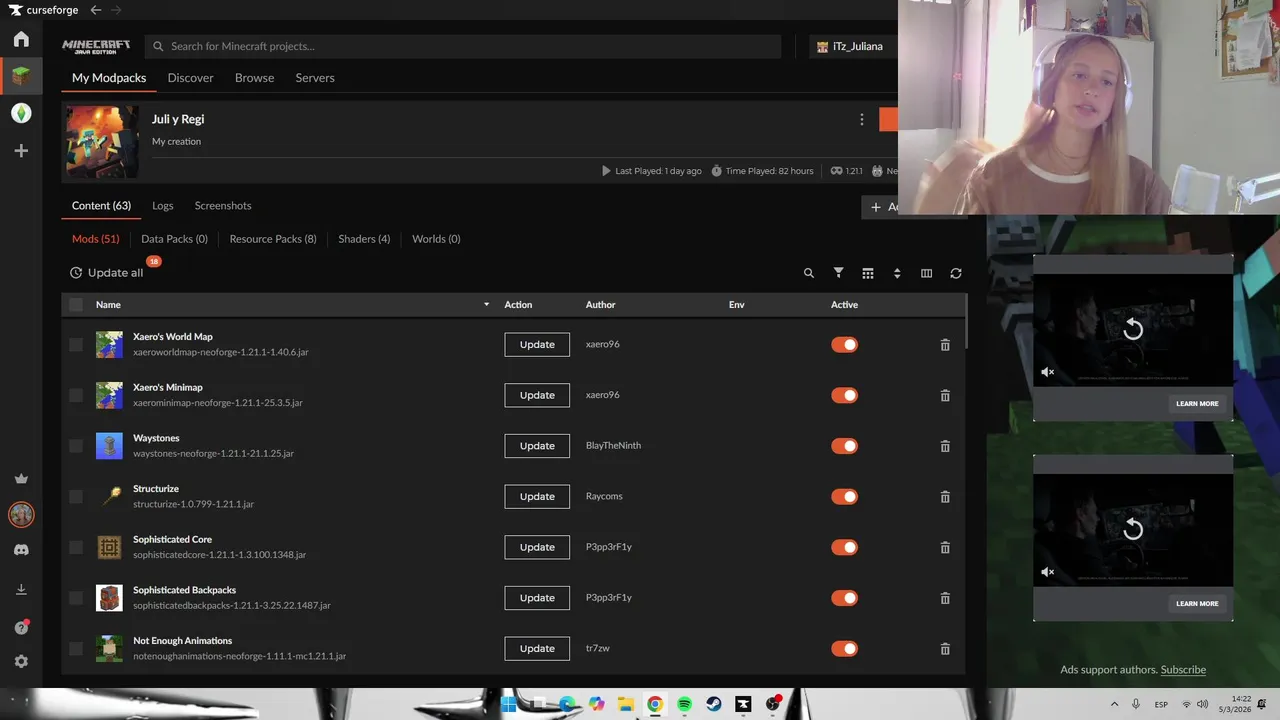Refresh the mod list

point(956,273)
